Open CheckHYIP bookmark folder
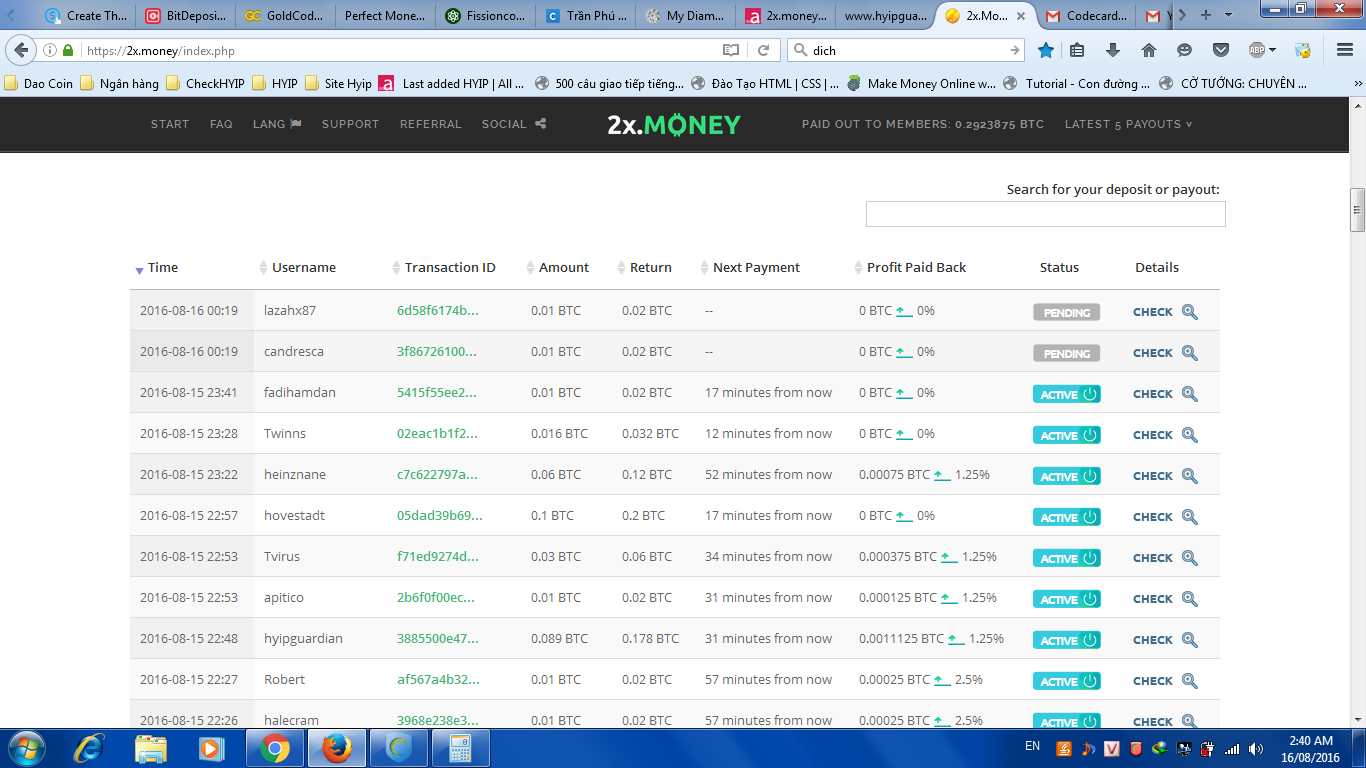This screenshot has width=1366, height=768. point(205,84)
